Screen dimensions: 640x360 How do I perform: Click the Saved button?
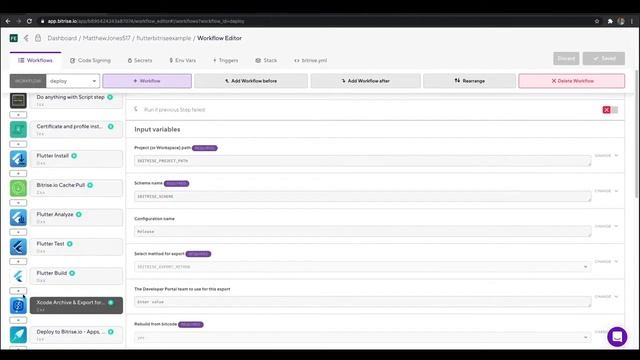click(x=604, y=58)
